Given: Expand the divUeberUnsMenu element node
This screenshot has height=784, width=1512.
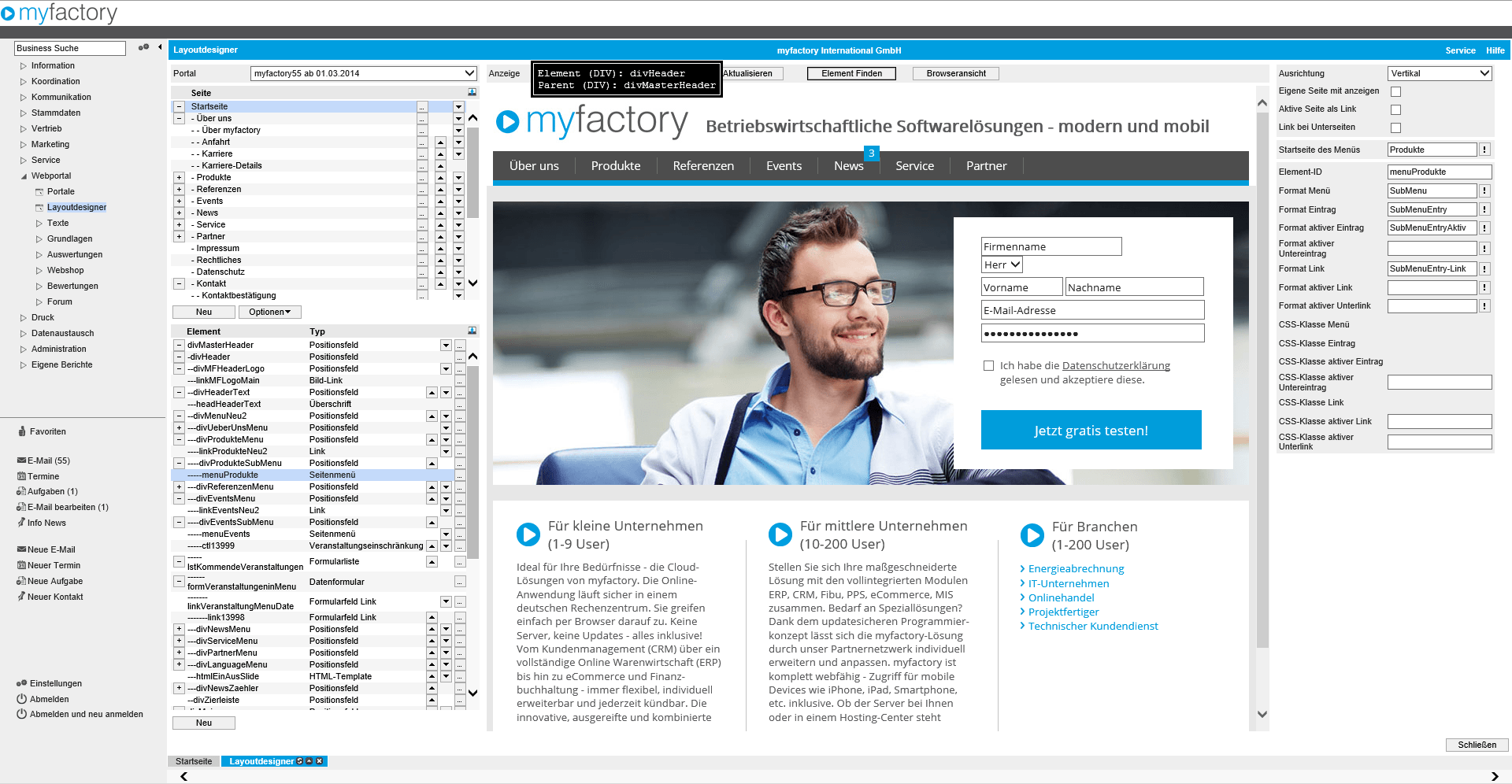Looking at the screenshot, I should 180,427.
